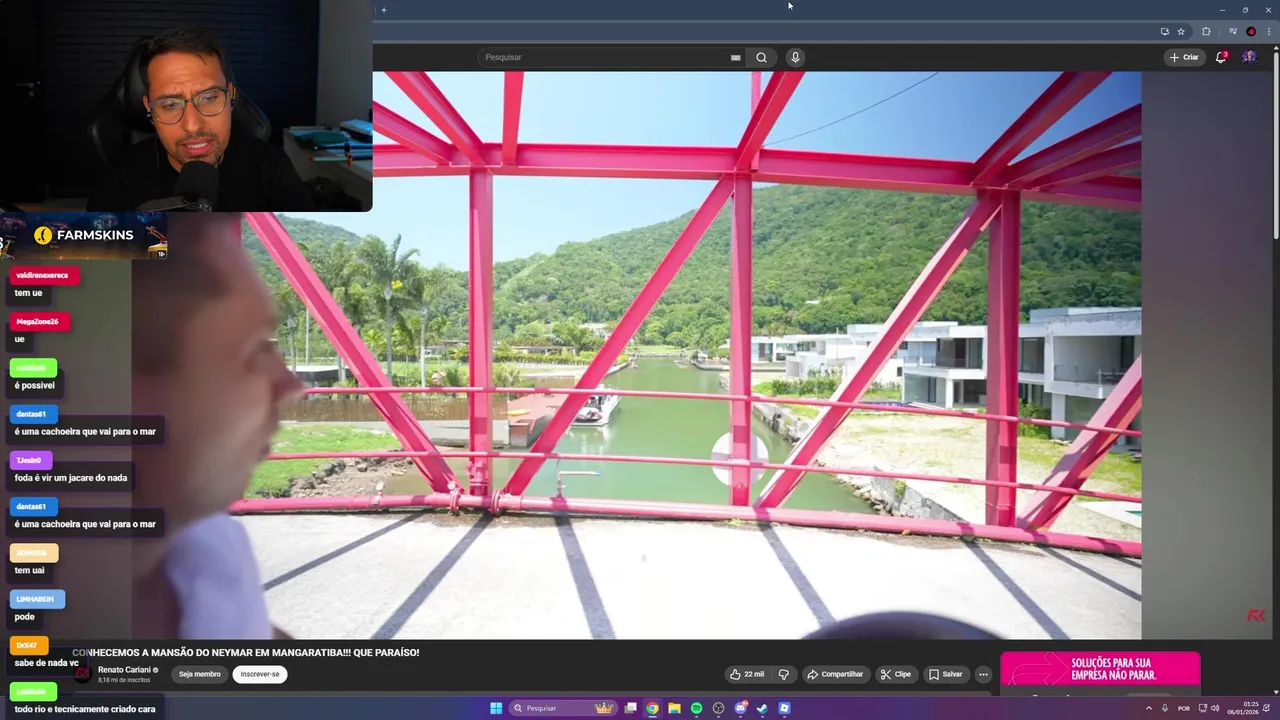Screen dimensions: 1280x720
Task: Open Chrome media controls icon
Action: click(x=1233, y=31)
